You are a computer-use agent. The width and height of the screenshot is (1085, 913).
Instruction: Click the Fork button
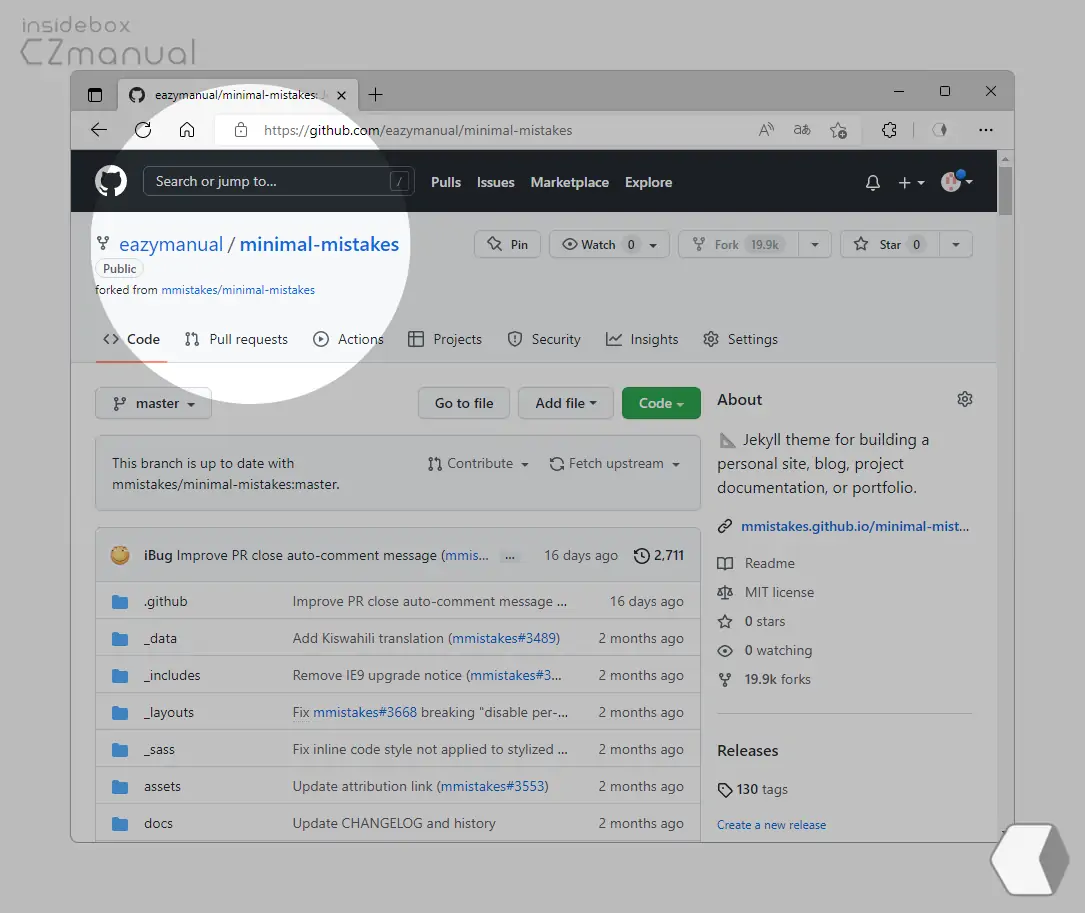pos(738,244)
